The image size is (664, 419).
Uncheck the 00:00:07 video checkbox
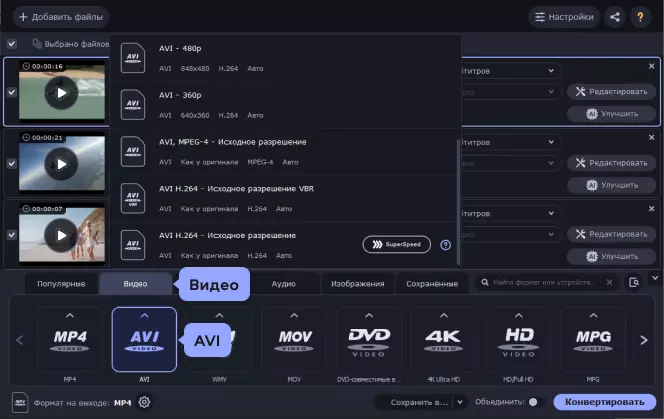click(11, 234)
